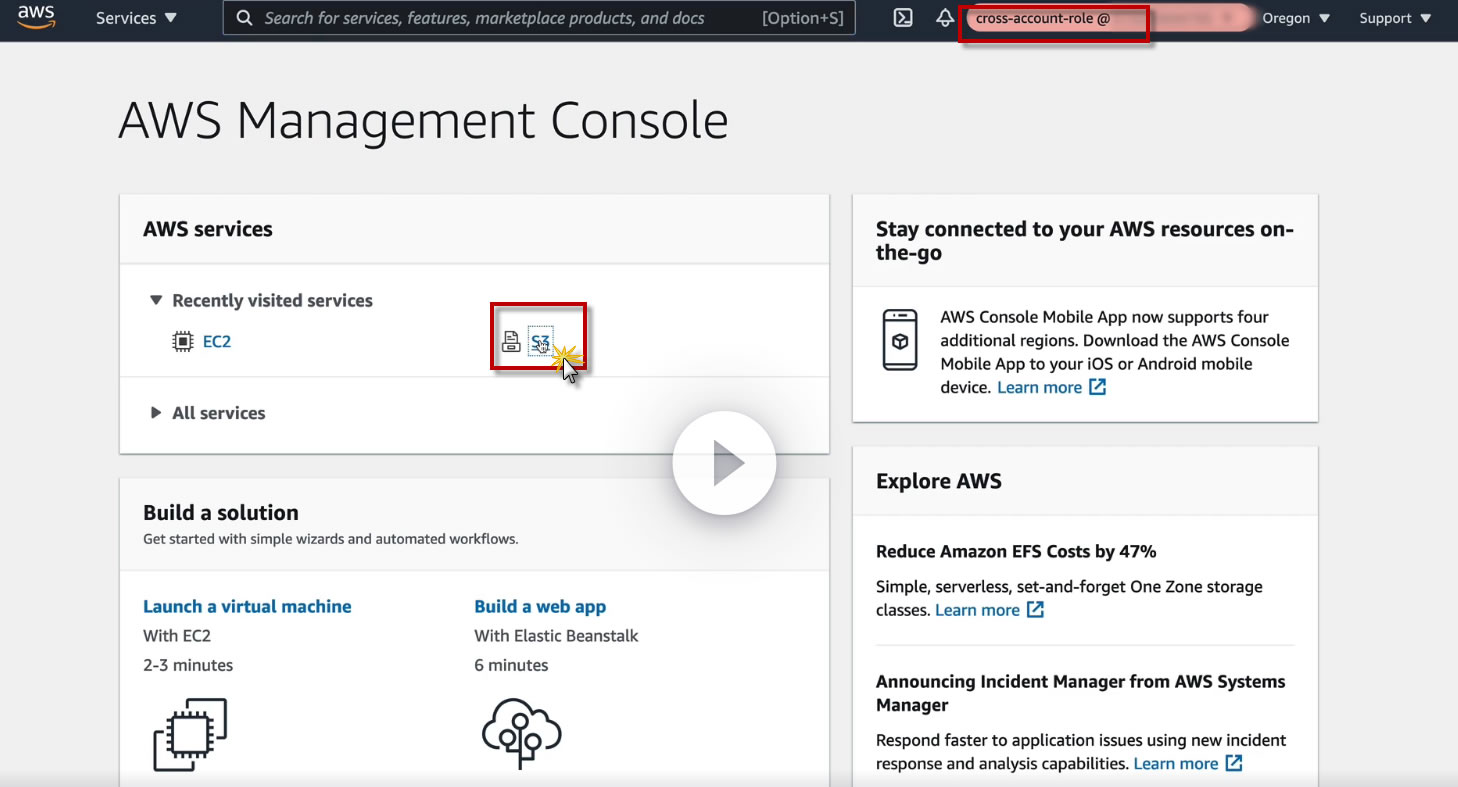Open the Services dropdown menu
This screenshot has width=1458, height=787.
[136, 18]
